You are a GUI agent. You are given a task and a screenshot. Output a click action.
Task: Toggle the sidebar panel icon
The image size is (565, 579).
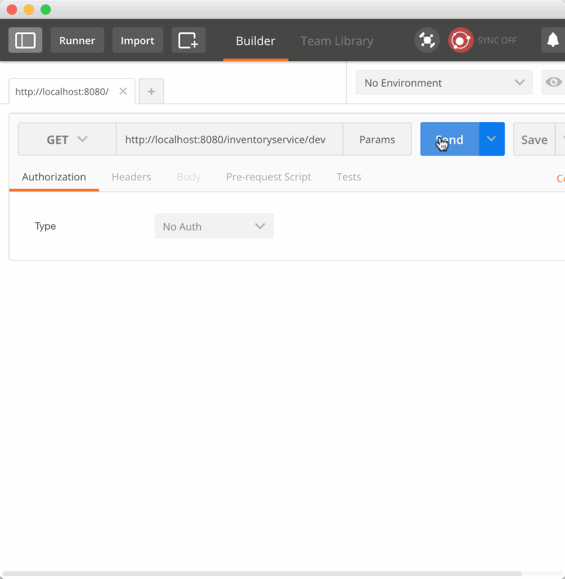[x=25, y=40]
